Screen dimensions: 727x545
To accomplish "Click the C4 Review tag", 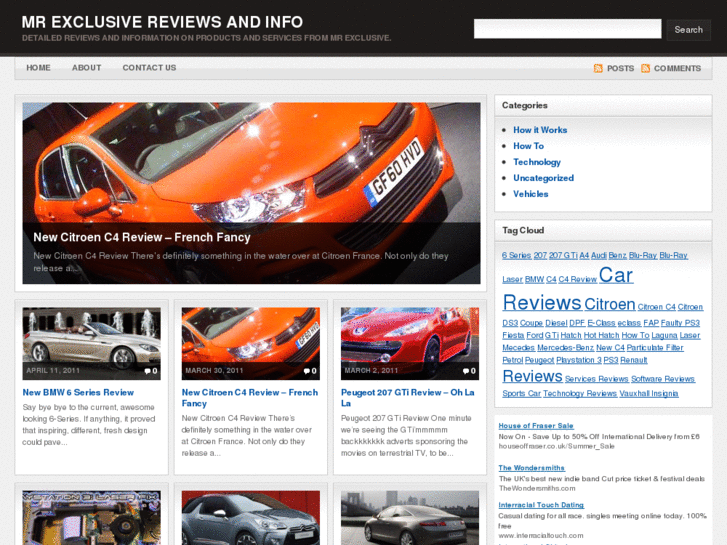I will [578, 280].
